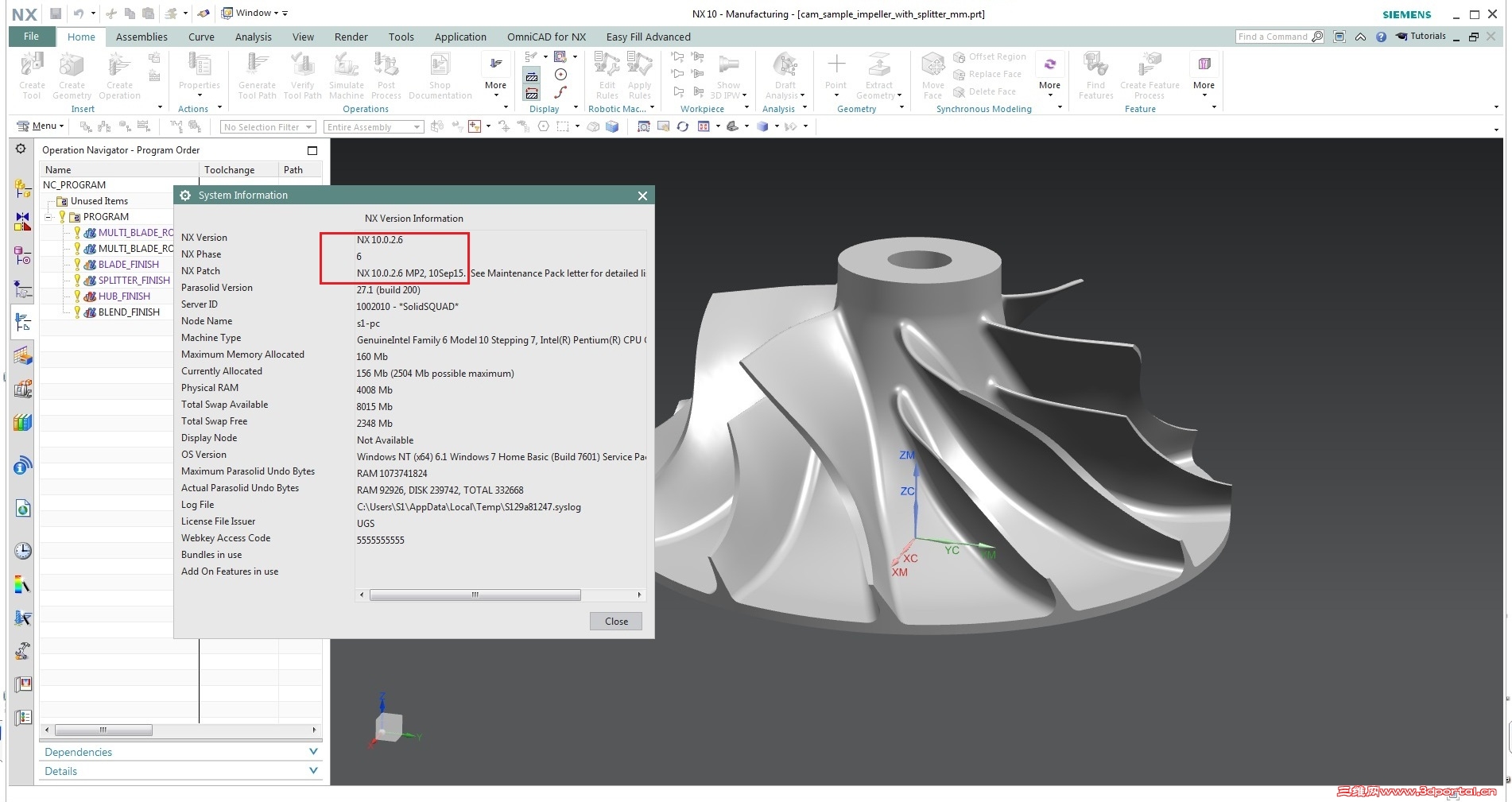Toggle maximize on the Operation Navigator panel
Image resolution: width=1512 pixels, height=802 pixels.
point(312,150)
